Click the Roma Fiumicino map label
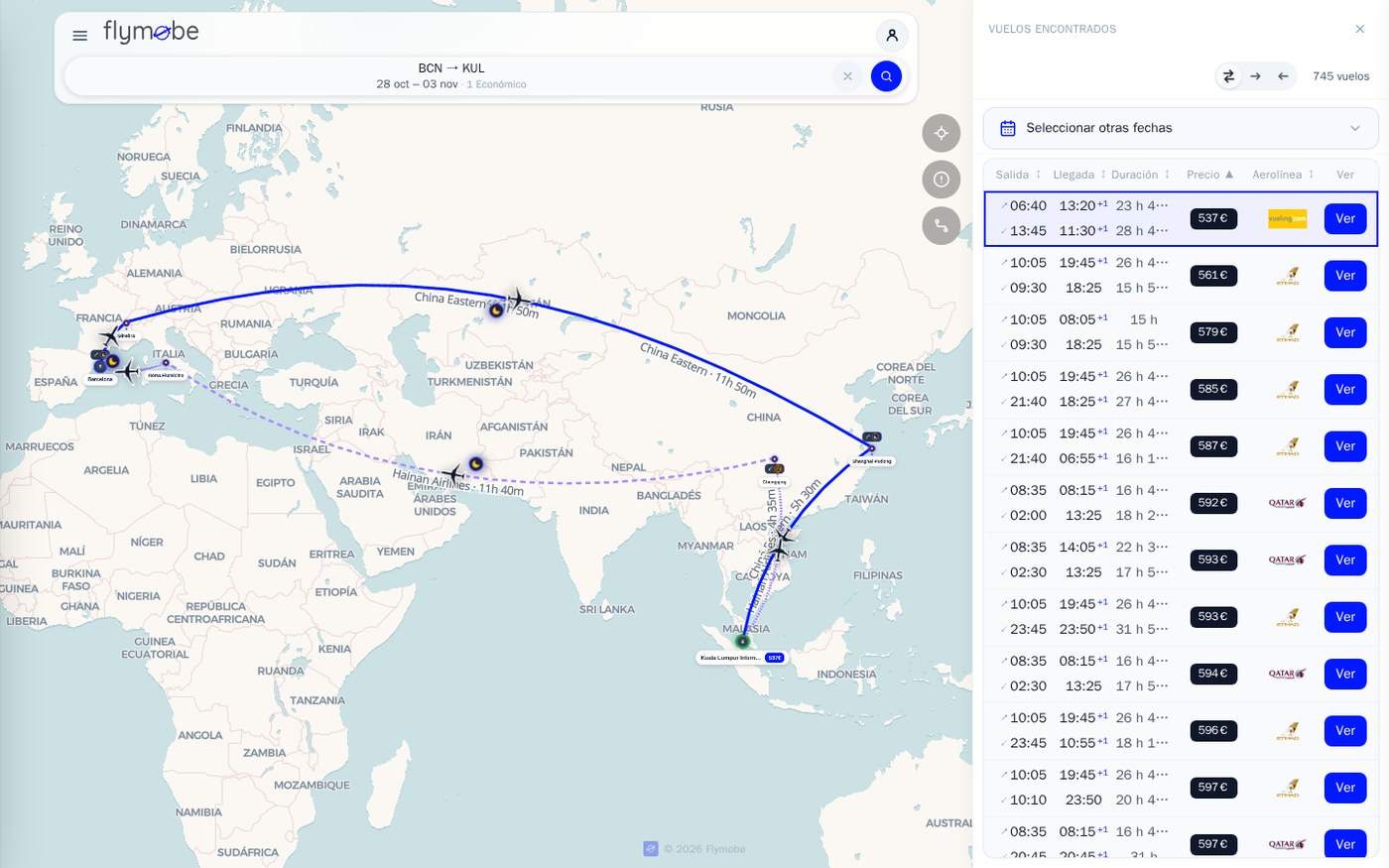This screenshot has width=1389, height=868. [x=166, y=376]
